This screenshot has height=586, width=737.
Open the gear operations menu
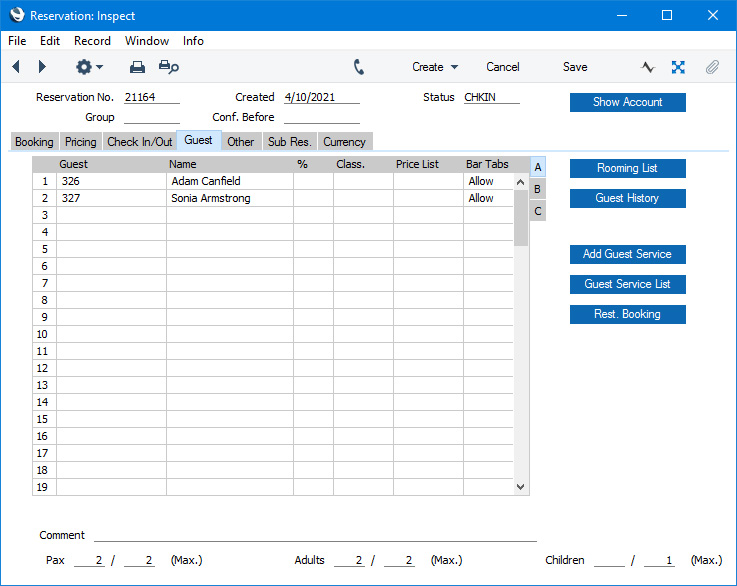(x=89, y=67)
